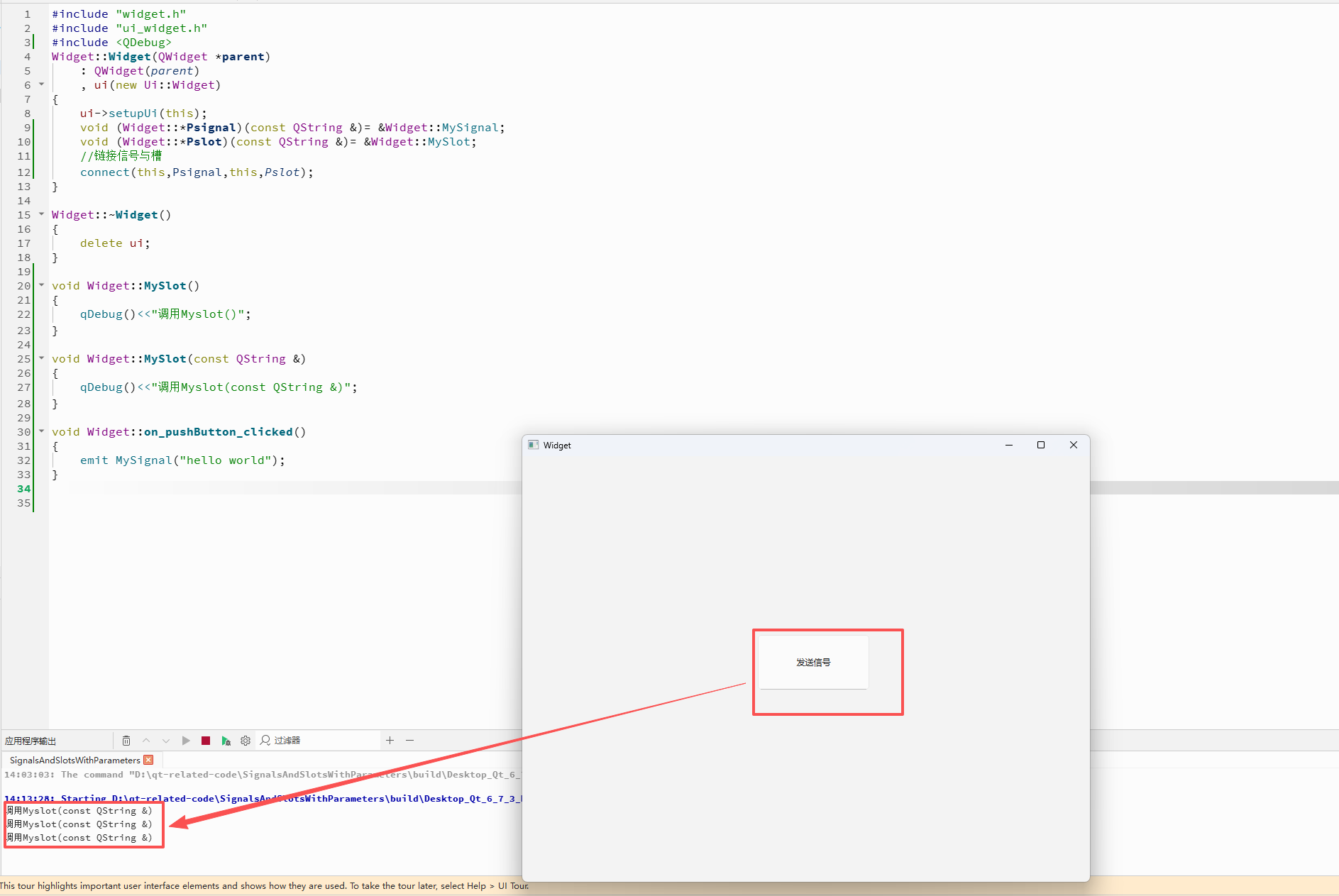Open output pane settings gear
This screenshot has width=1339, height=896.
pyautogui.click(x=246, y=741)
